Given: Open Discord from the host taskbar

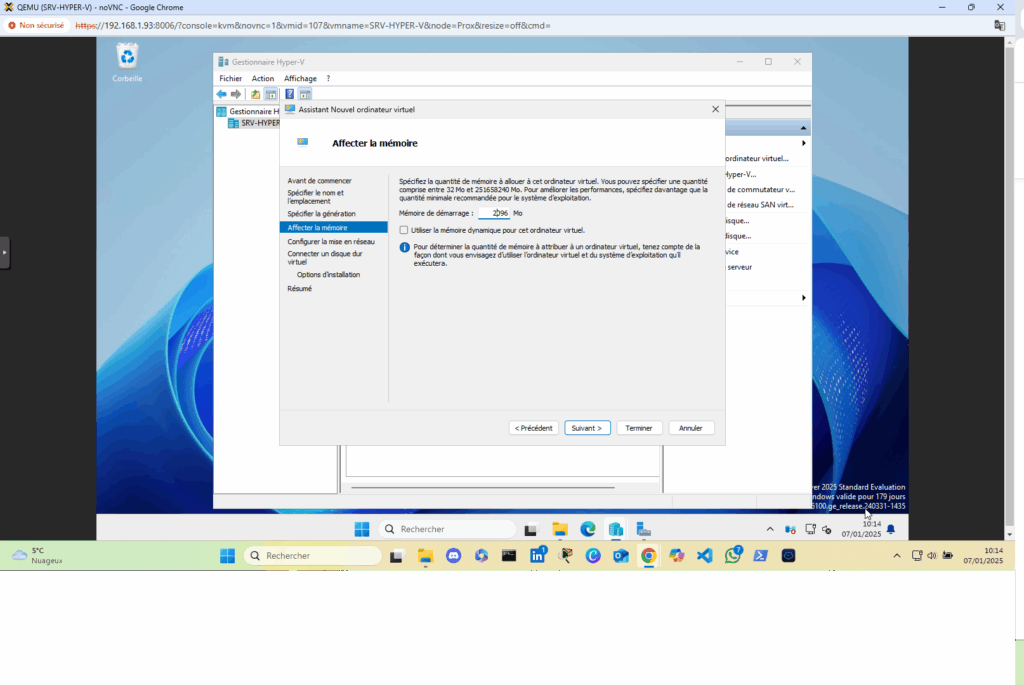Looking at the screenshot, I should (453, 556).
